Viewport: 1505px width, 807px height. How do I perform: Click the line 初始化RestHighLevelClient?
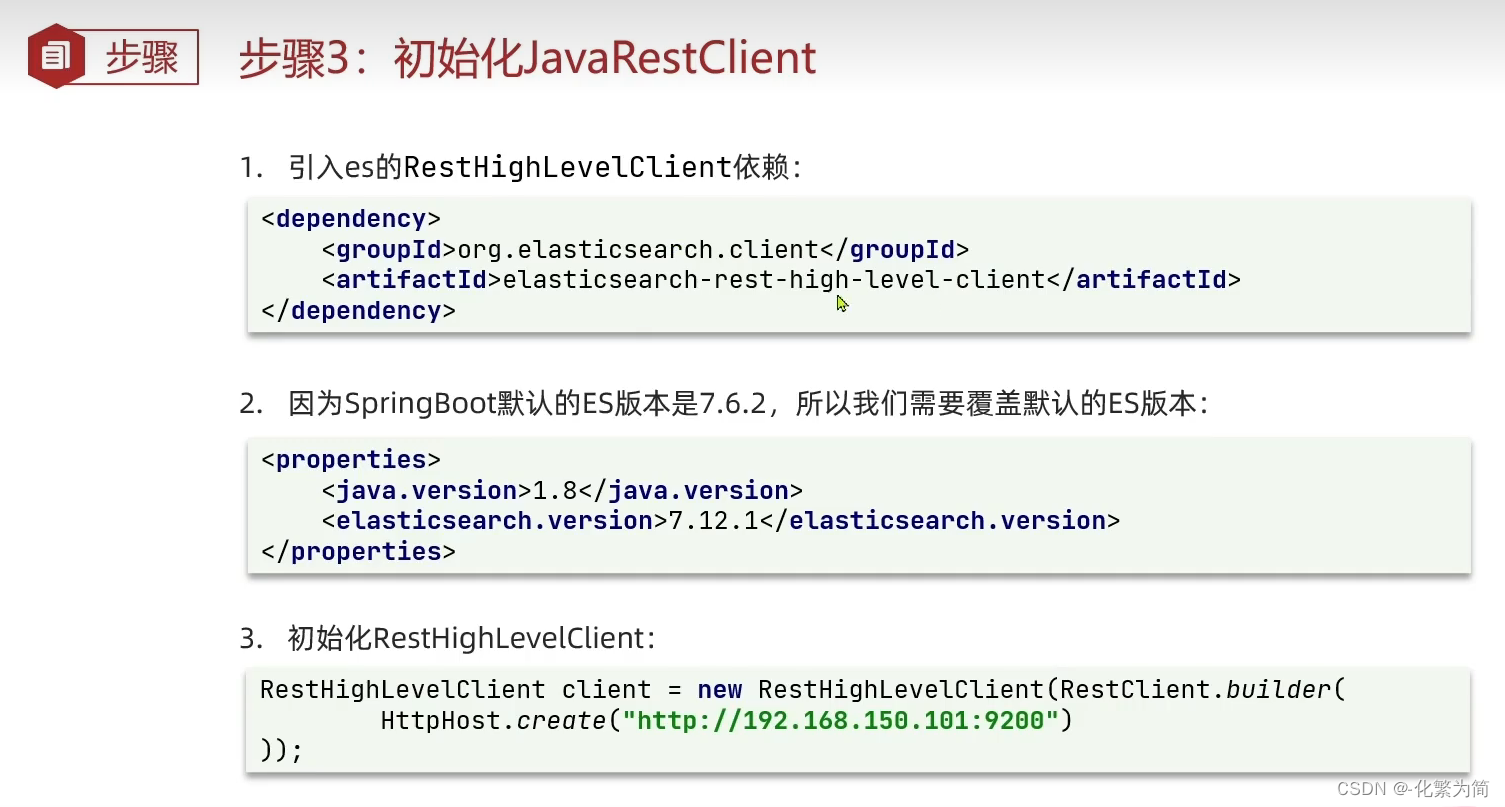448,638
